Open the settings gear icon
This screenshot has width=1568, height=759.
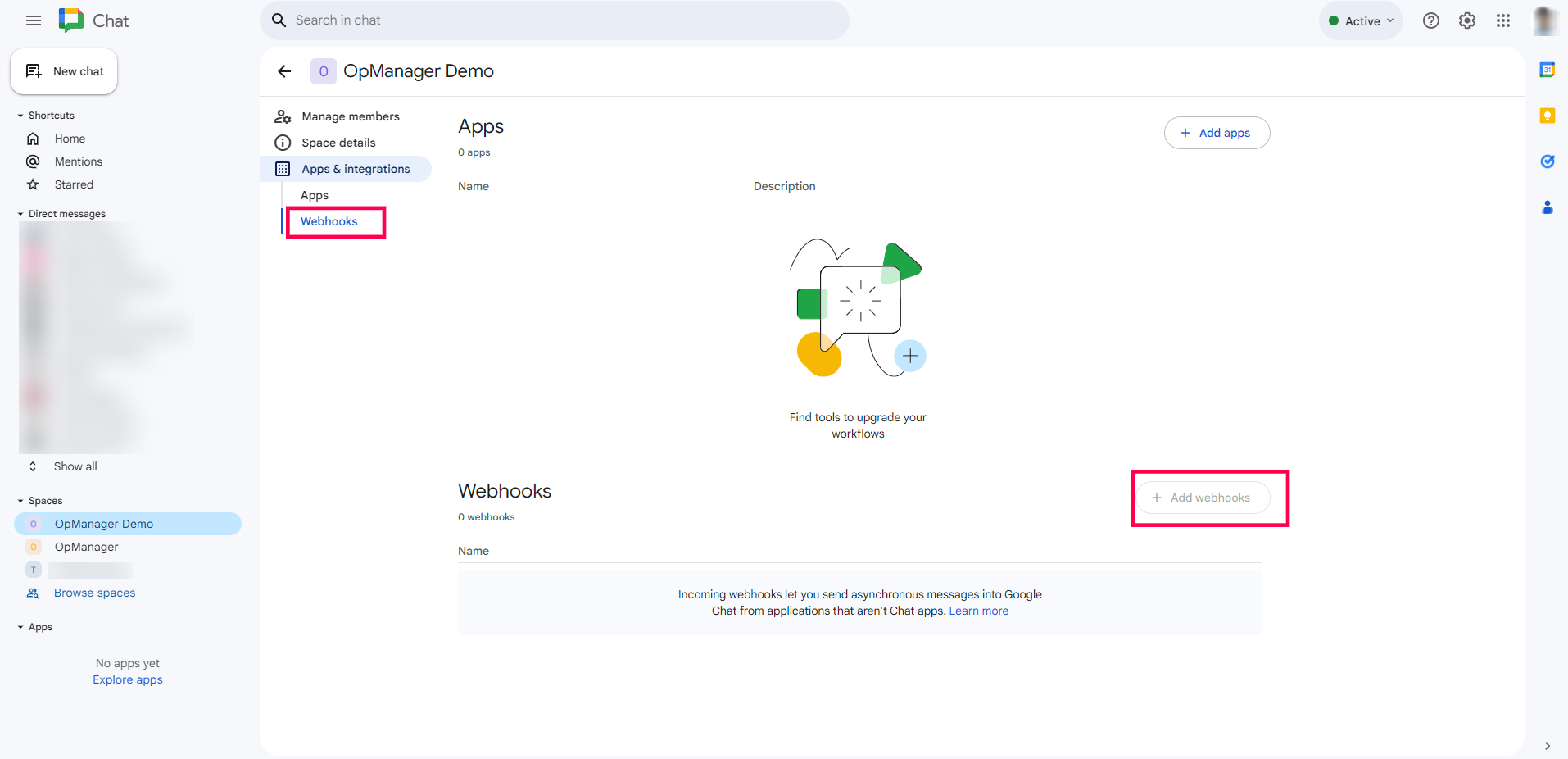(1467, 20)
